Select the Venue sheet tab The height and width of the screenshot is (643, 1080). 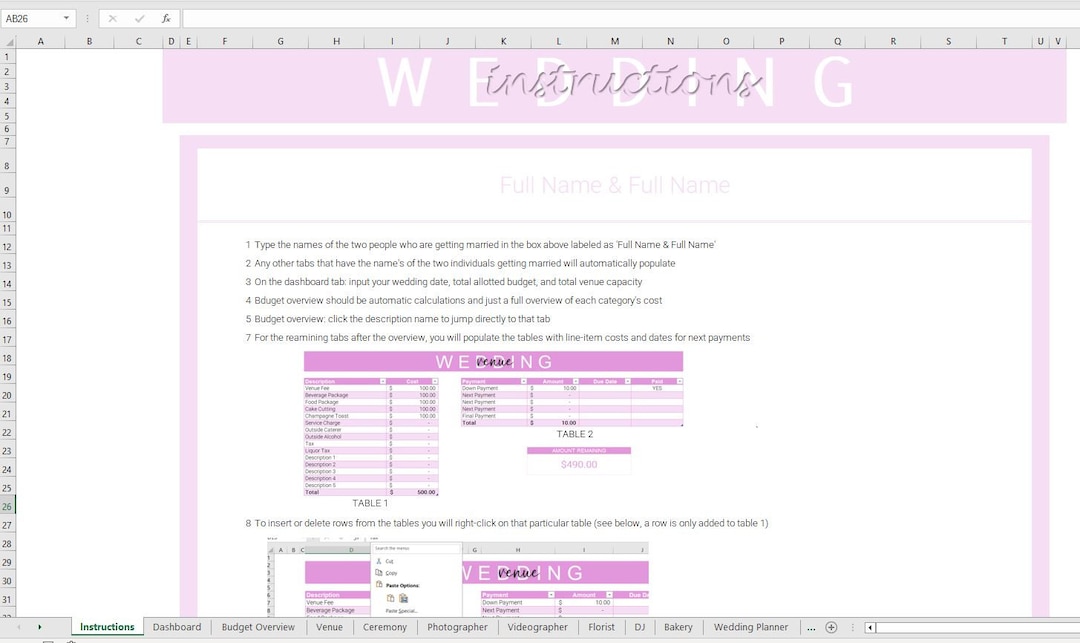click(329, 627)
